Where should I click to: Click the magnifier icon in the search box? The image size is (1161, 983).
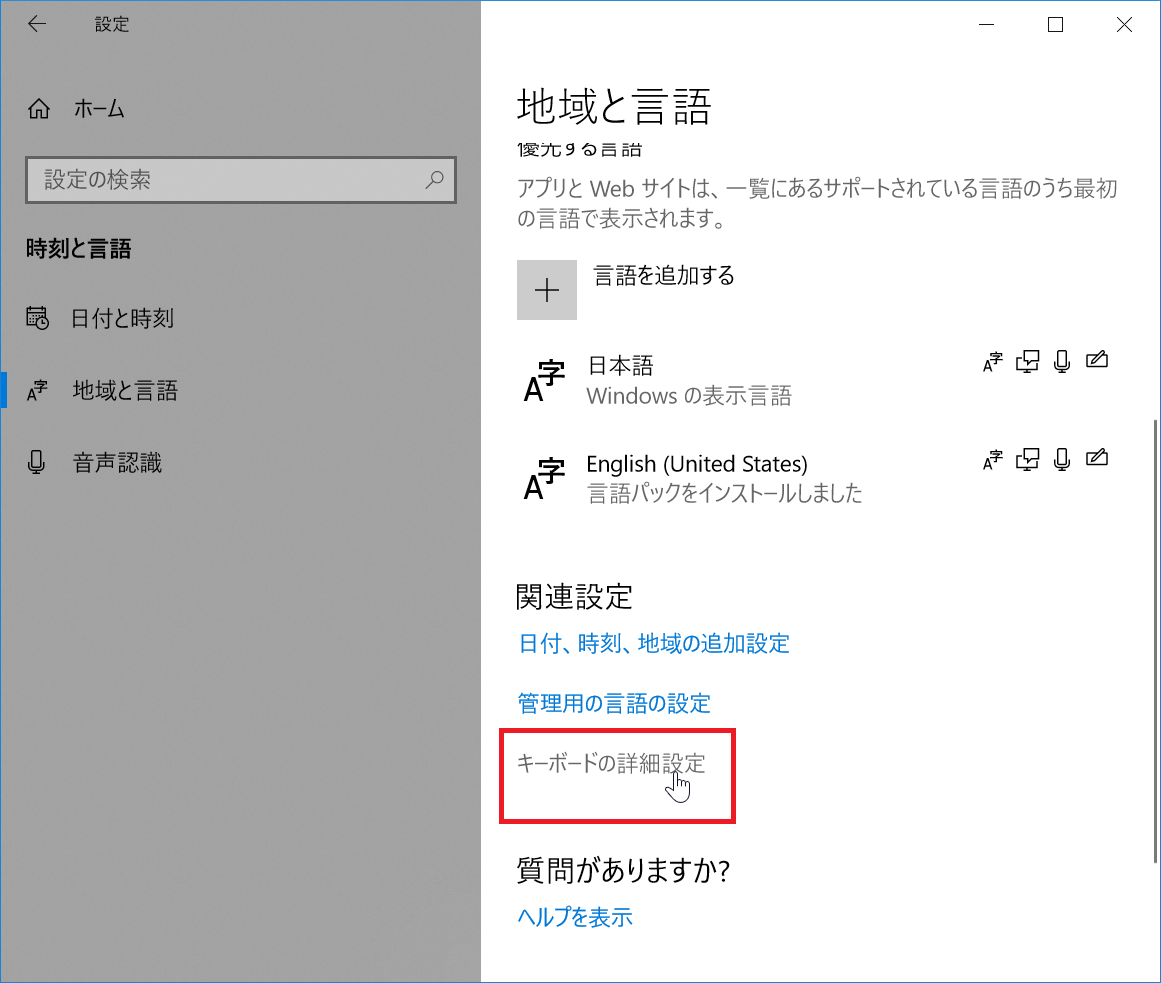[434, 180]
